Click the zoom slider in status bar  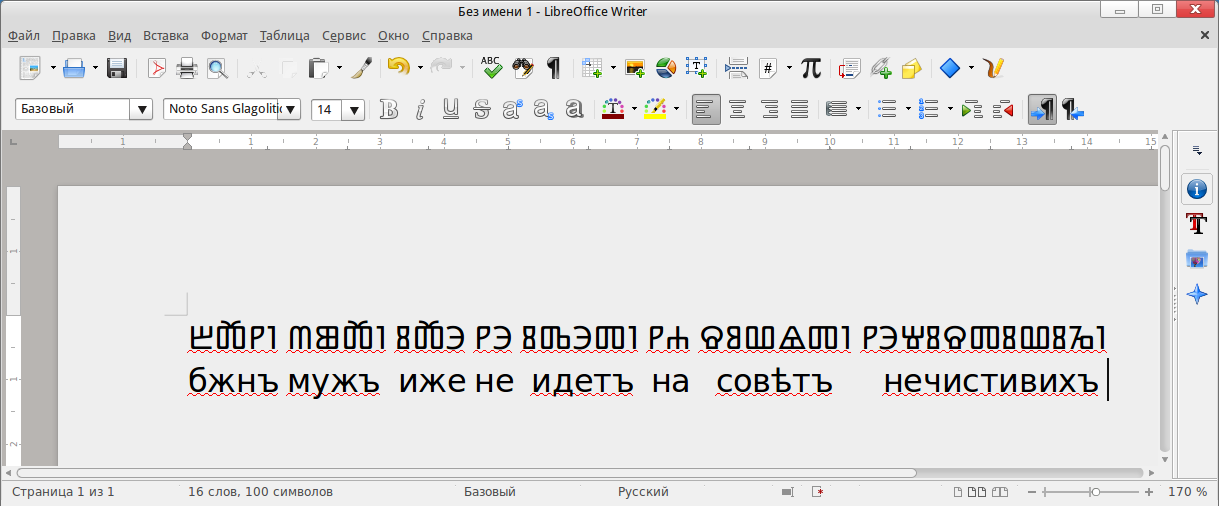(x=1096, y=492)
